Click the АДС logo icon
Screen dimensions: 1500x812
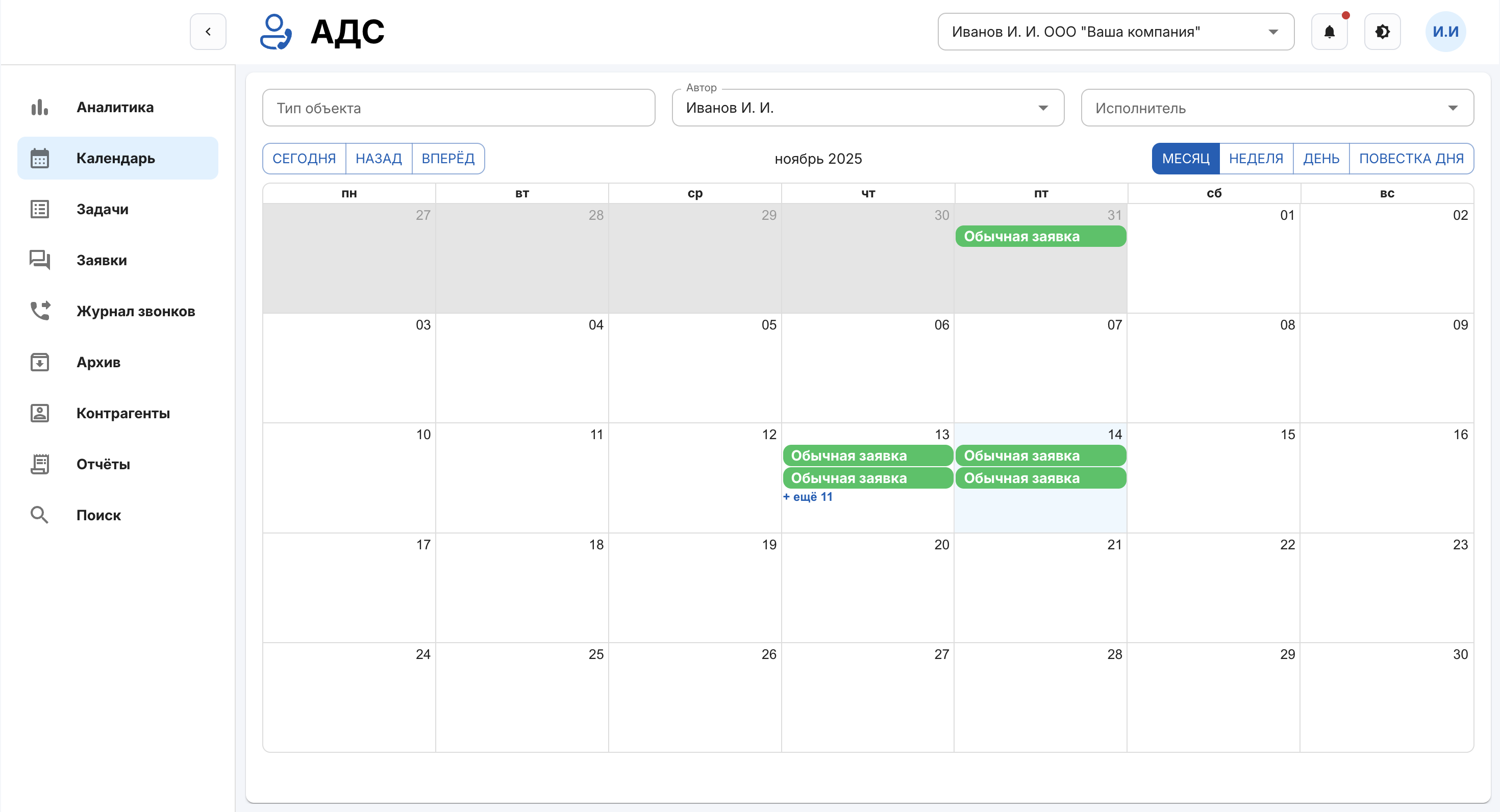pos(276,32)
